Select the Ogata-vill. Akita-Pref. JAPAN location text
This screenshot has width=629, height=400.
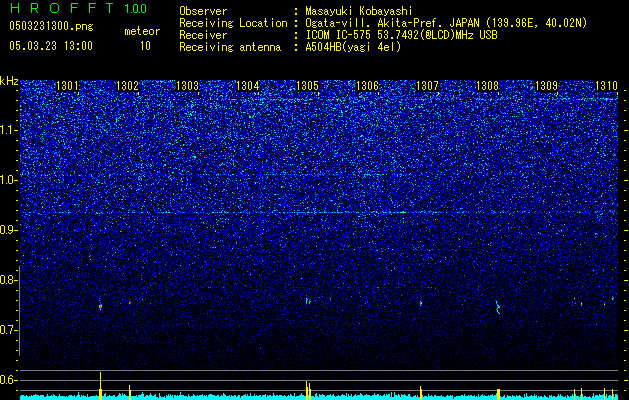446,23
